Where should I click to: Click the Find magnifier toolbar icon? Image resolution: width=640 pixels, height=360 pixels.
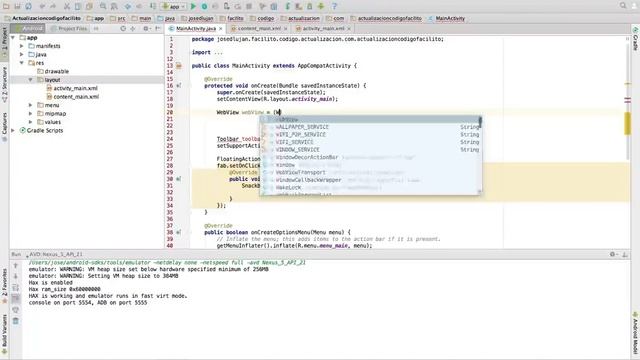(103, 6)
